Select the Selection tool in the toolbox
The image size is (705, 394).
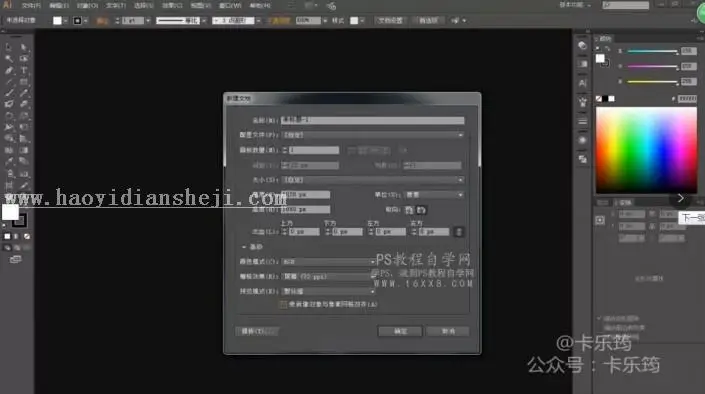pos(9,47)
